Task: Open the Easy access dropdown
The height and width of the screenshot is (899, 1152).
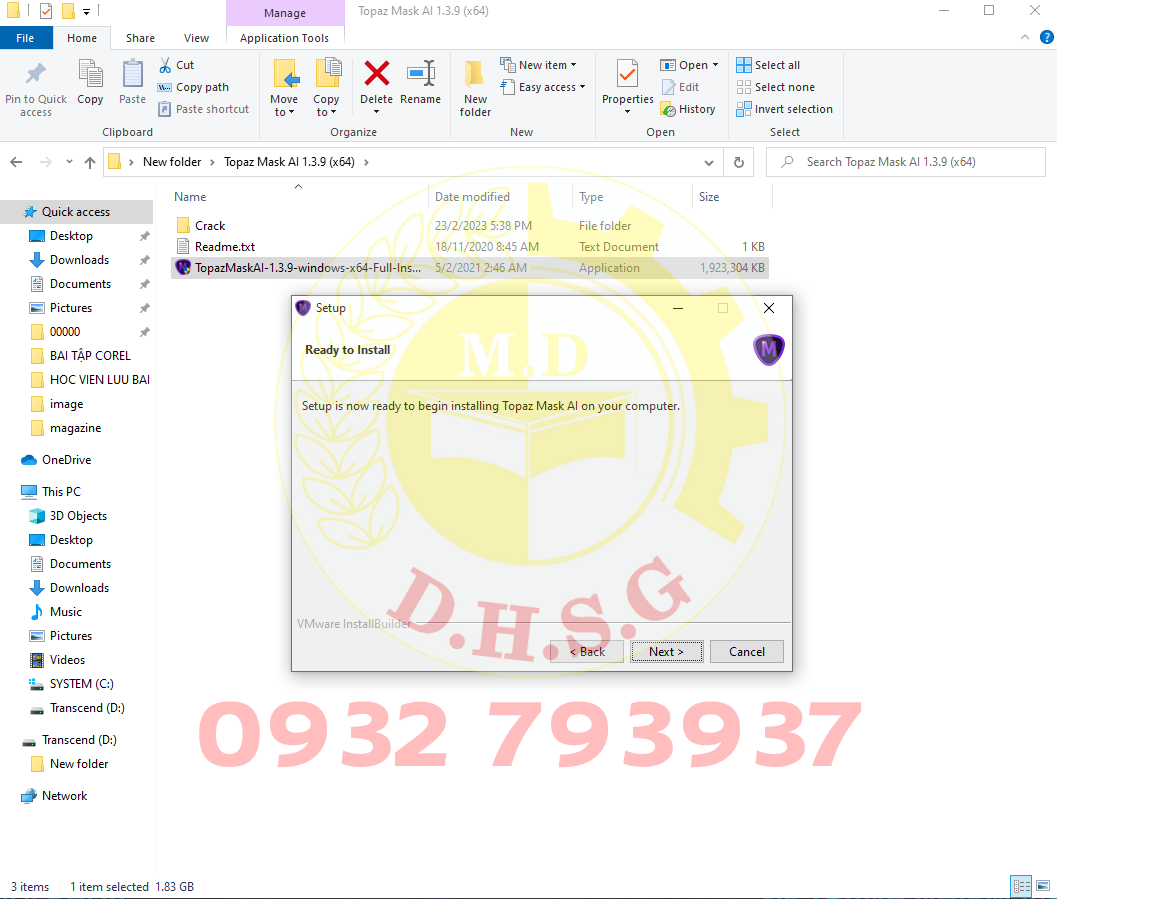Action: tap(542, 87)
